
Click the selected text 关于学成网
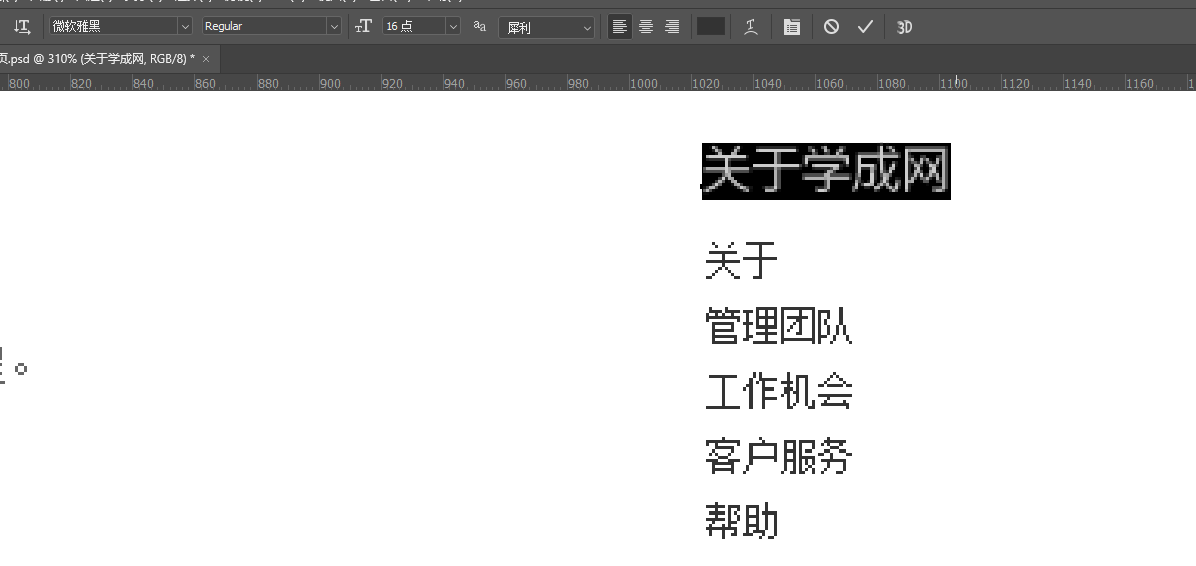click(x=826, y=171)
